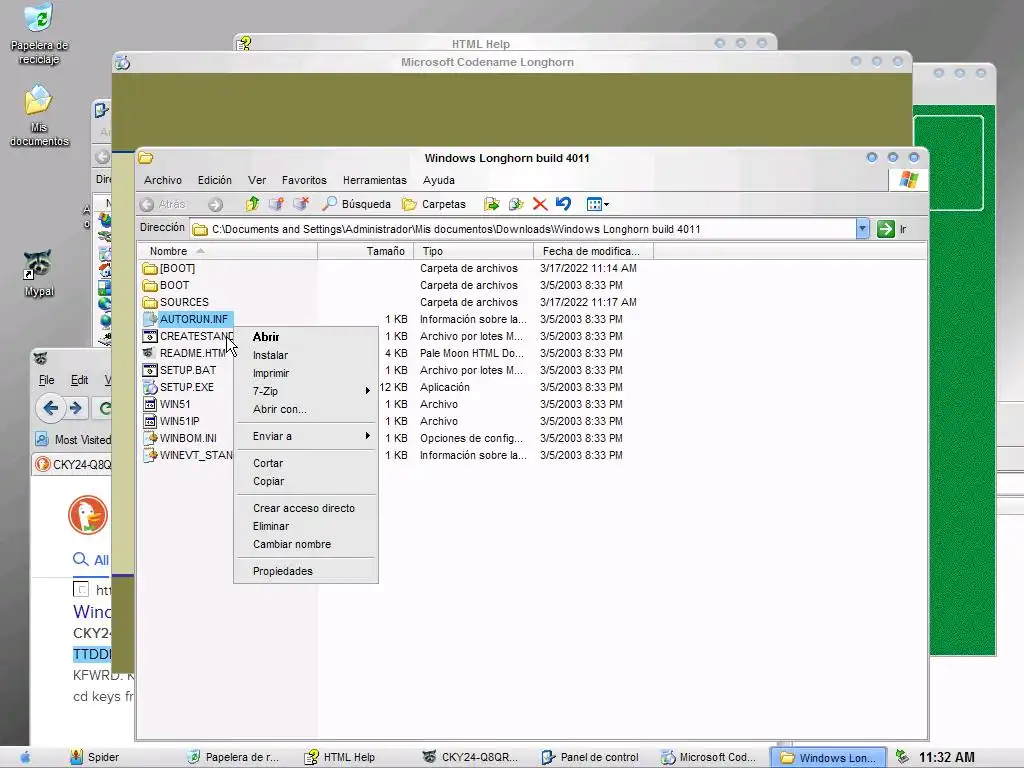The height and width of the screenshot is (768, 1024).
Task: Choose Cambiar nombre in the context menu
Action: (306, 545)
